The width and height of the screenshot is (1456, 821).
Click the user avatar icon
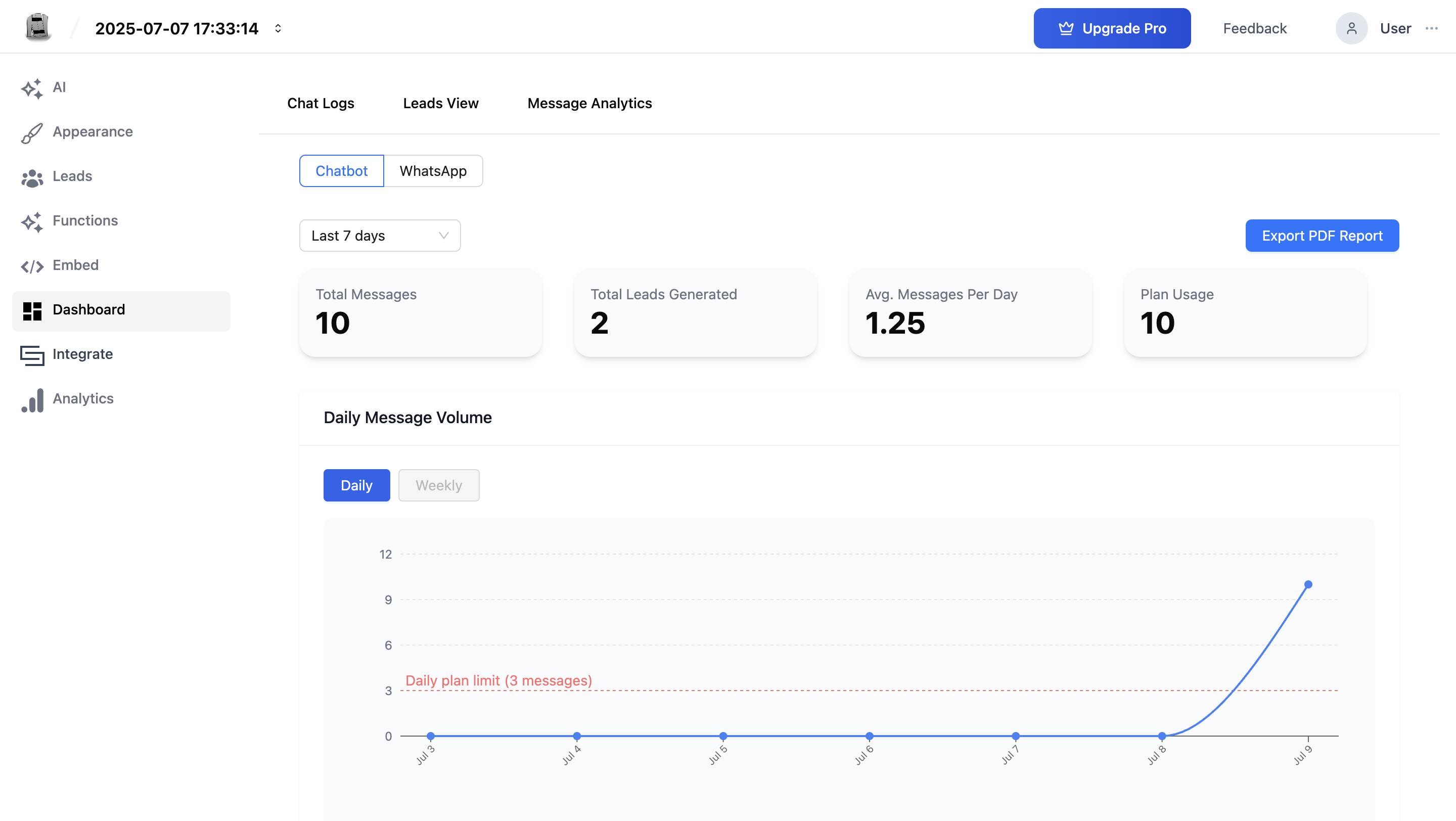[x=1351, y=28]
